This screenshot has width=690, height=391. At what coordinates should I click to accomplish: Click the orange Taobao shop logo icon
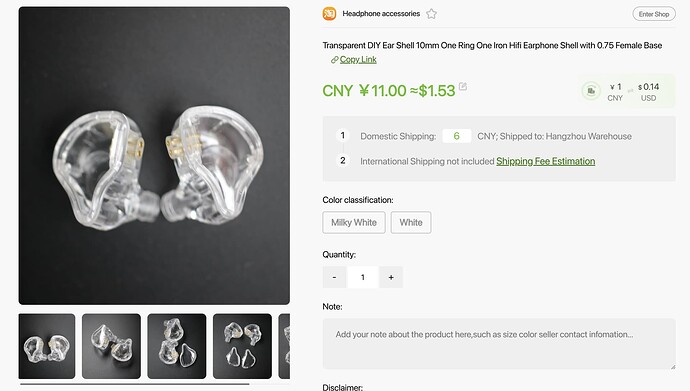pyautogui.click(x=329, y=14)
